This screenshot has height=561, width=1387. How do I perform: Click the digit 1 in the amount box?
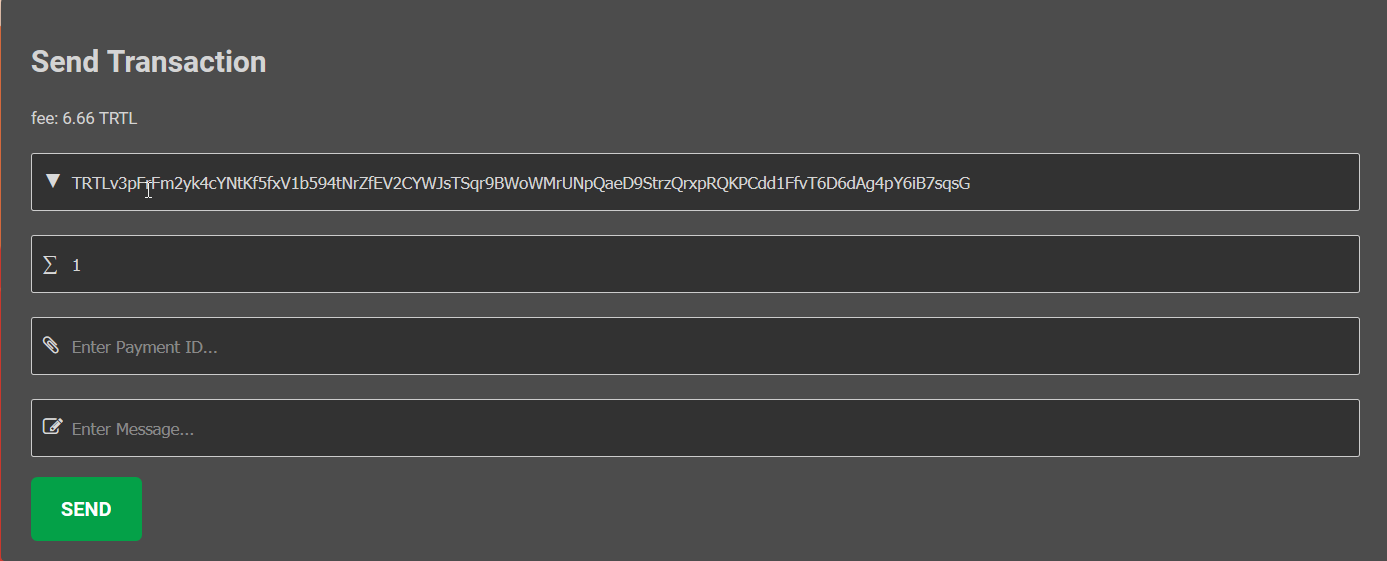pyautogui.click(x=76, y=266)
